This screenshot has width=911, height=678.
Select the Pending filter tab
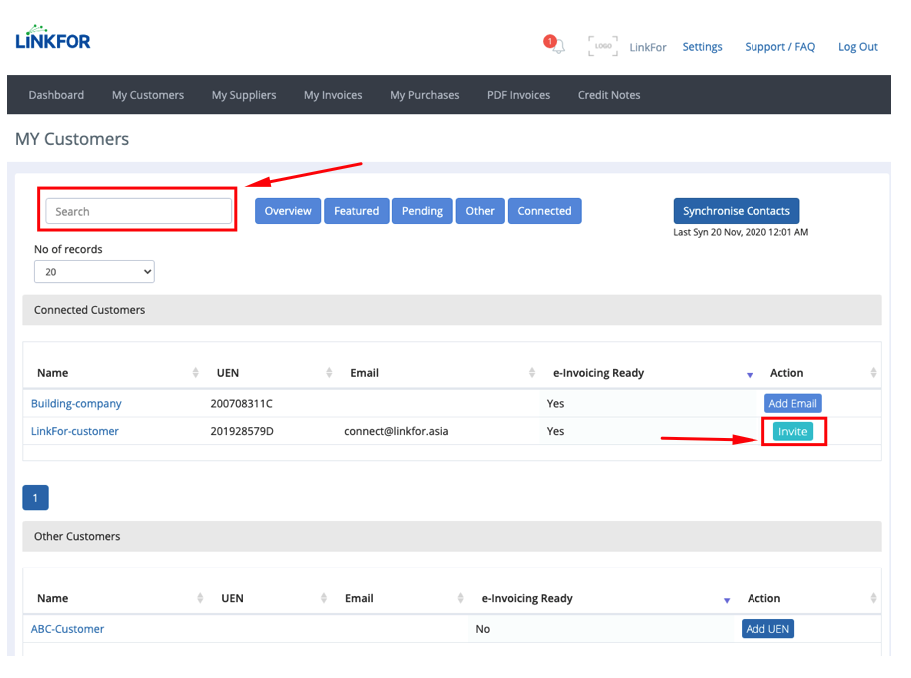pos(422,211)
